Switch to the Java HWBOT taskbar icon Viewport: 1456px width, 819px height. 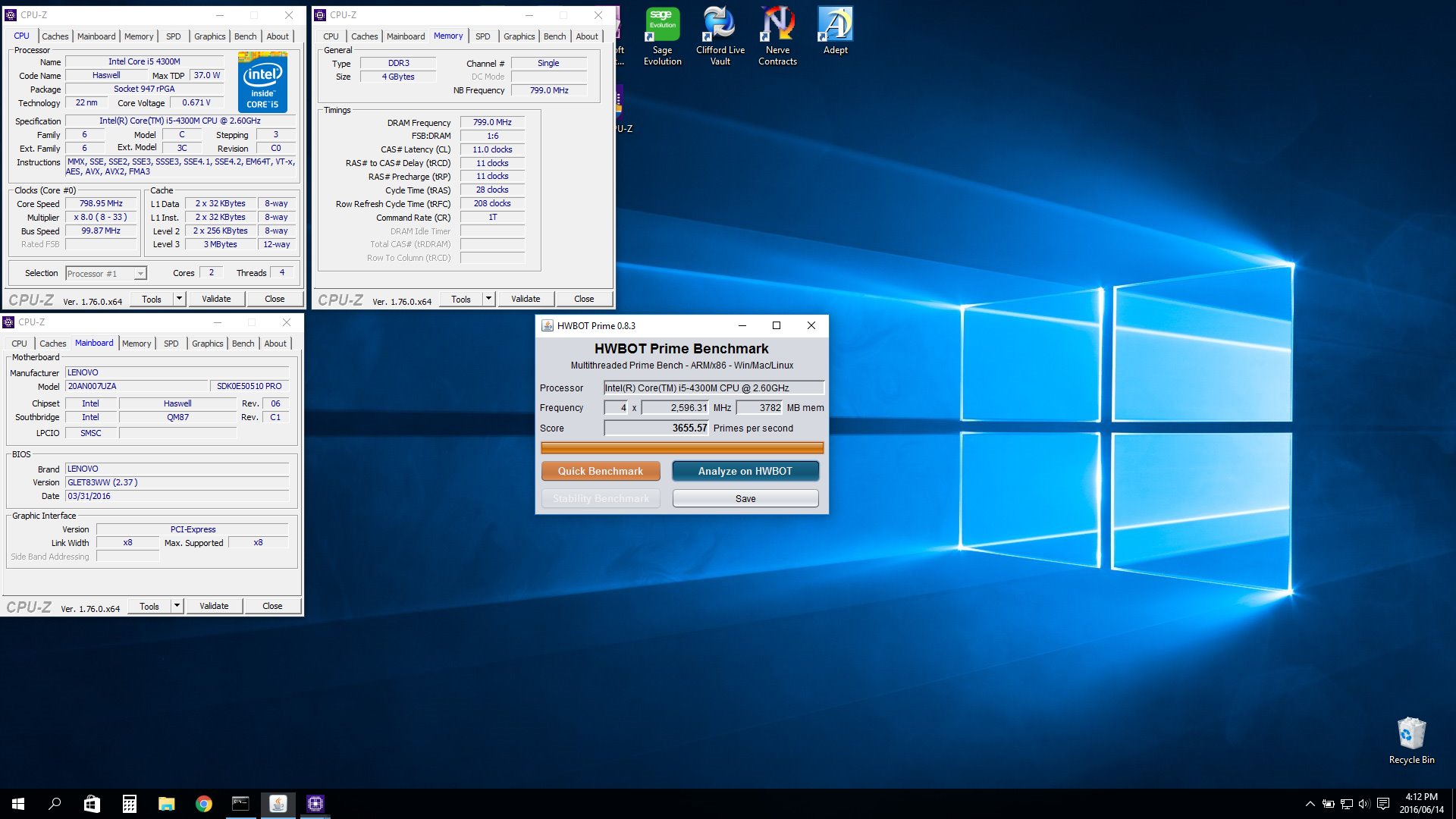[278, 804]
